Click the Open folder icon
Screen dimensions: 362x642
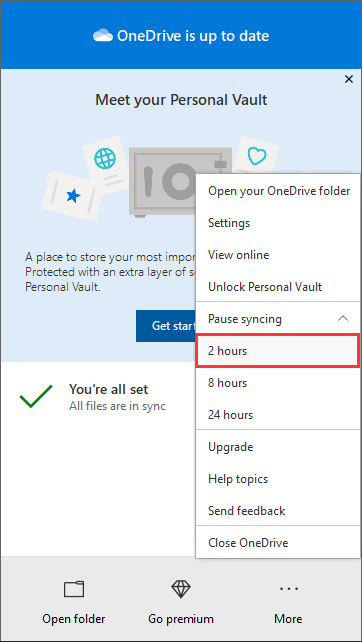click(74, 590)
